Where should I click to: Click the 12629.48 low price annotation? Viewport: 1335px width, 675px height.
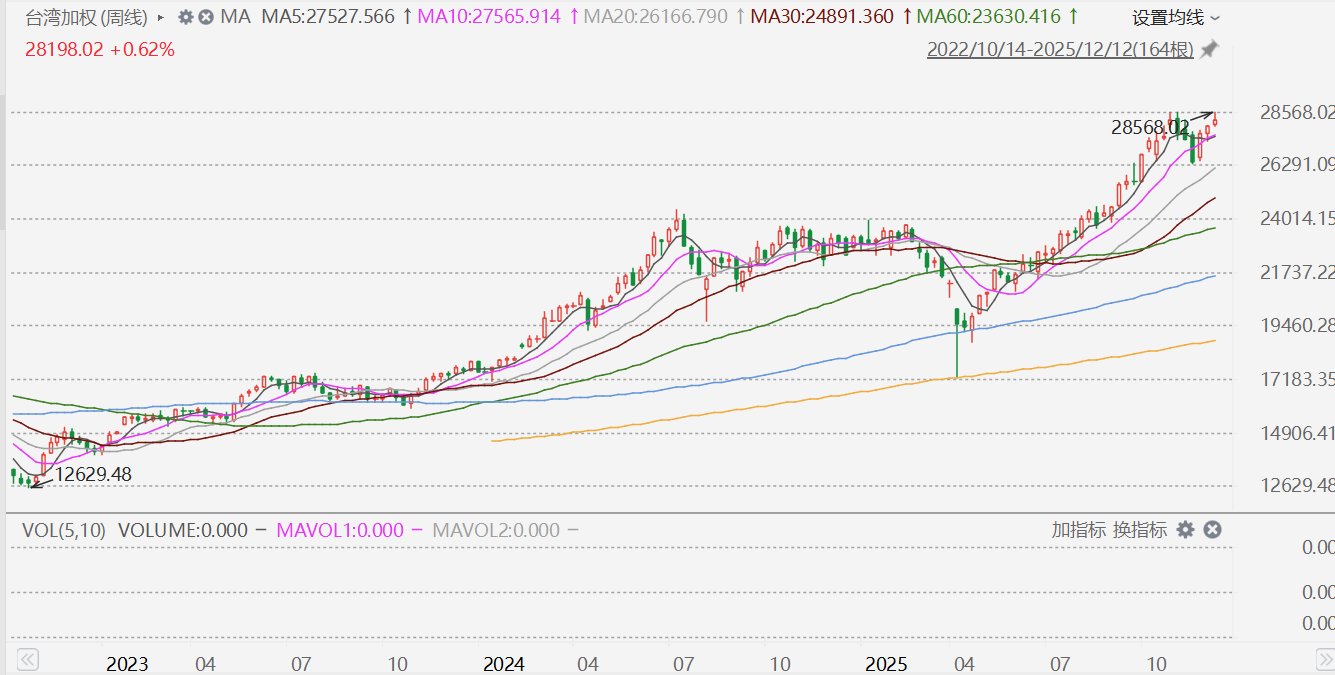point(93,474)
